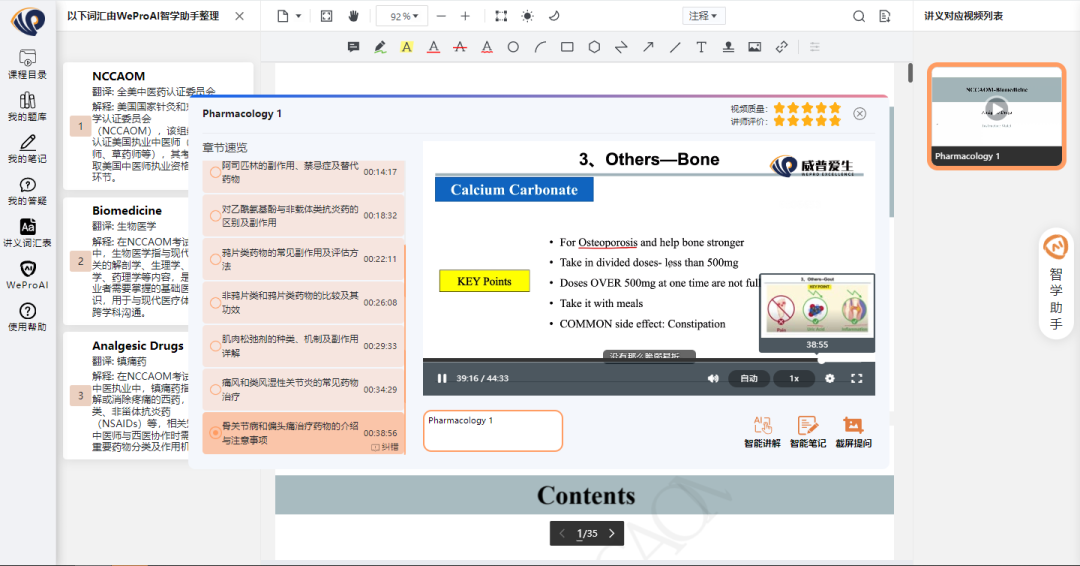
Task: Choose the rectangle shape tool
Action: click(x=567, y=47)
